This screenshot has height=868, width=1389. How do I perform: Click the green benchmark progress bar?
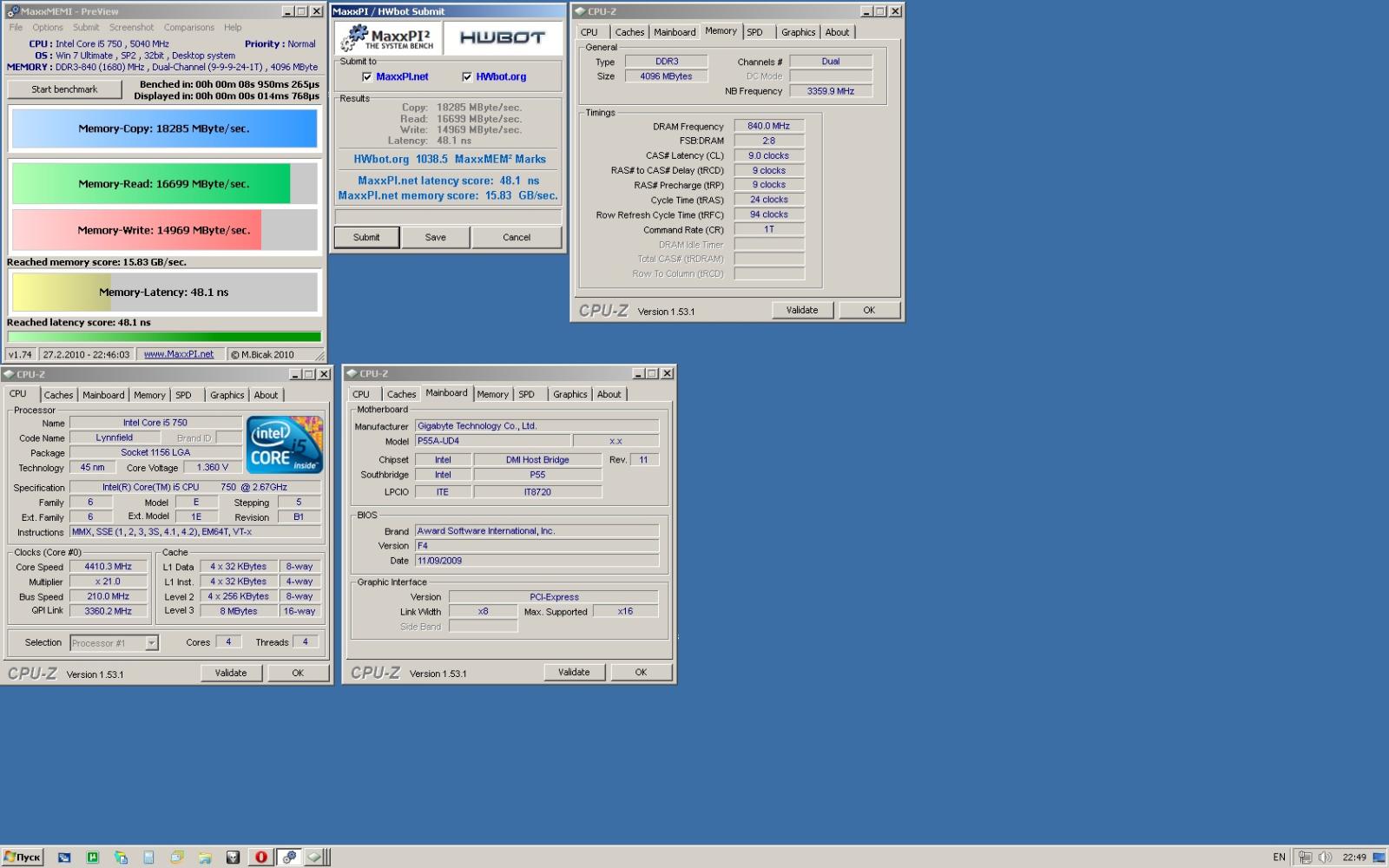tap(164, 337)
